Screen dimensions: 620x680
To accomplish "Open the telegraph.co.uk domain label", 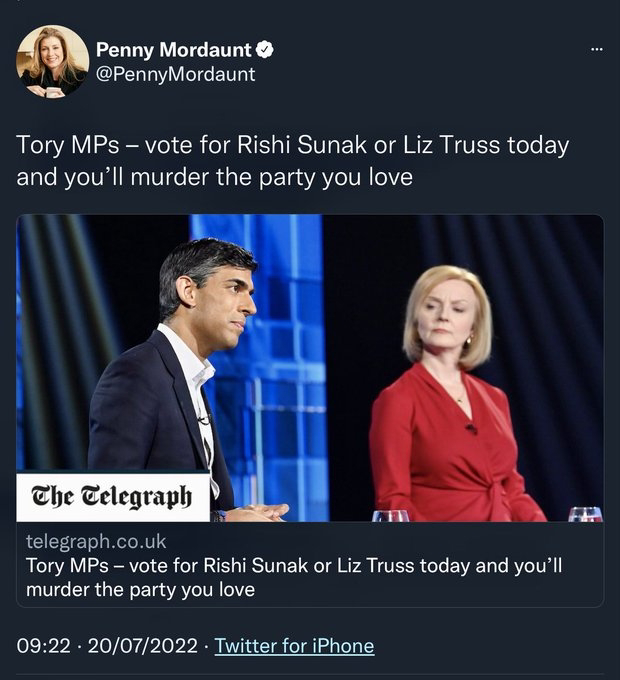I will pos(96,542).
